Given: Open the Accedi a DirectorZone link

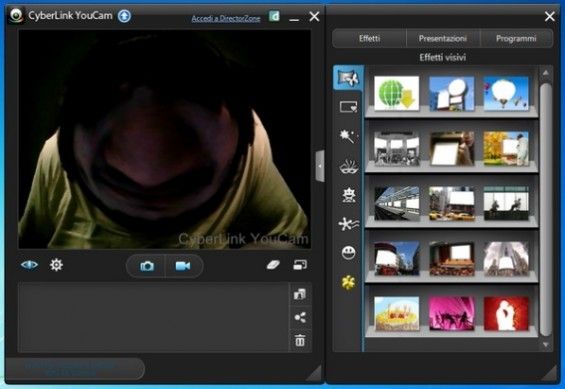Looking at the screenshot, I should click(x=226, y=18).
